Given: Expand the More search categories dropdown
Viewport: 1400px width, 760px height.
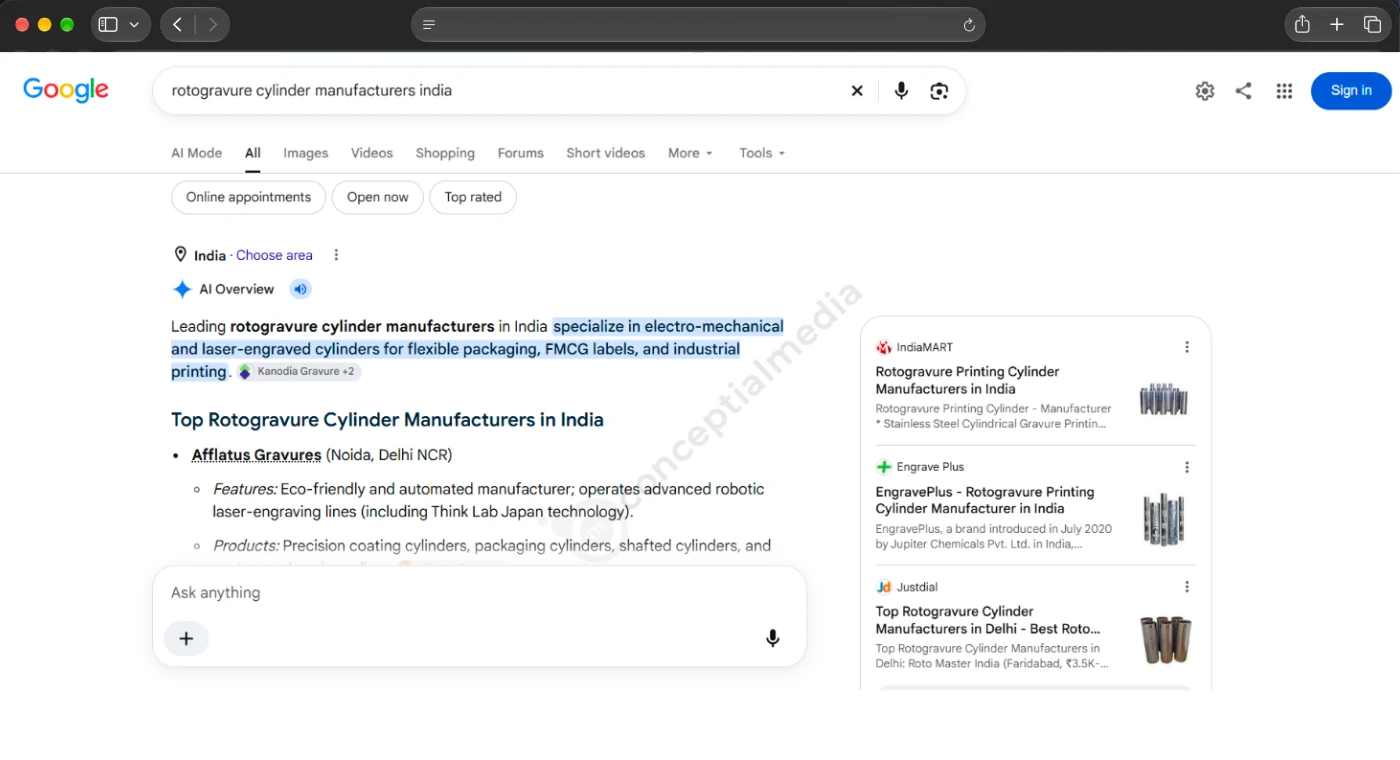Looking at the screenshot, I should [x=690, y=153].
